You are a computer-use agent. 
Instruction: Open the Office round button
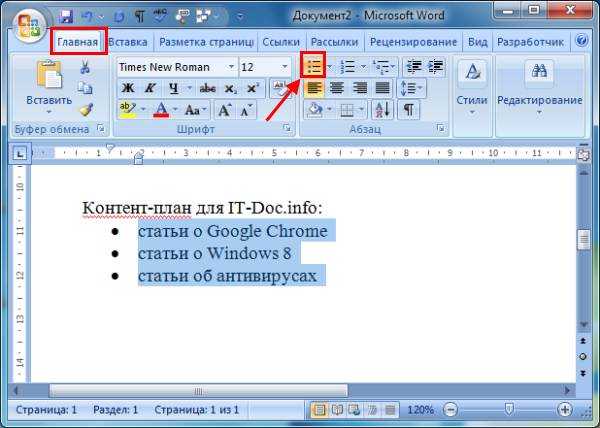(29, 25)
